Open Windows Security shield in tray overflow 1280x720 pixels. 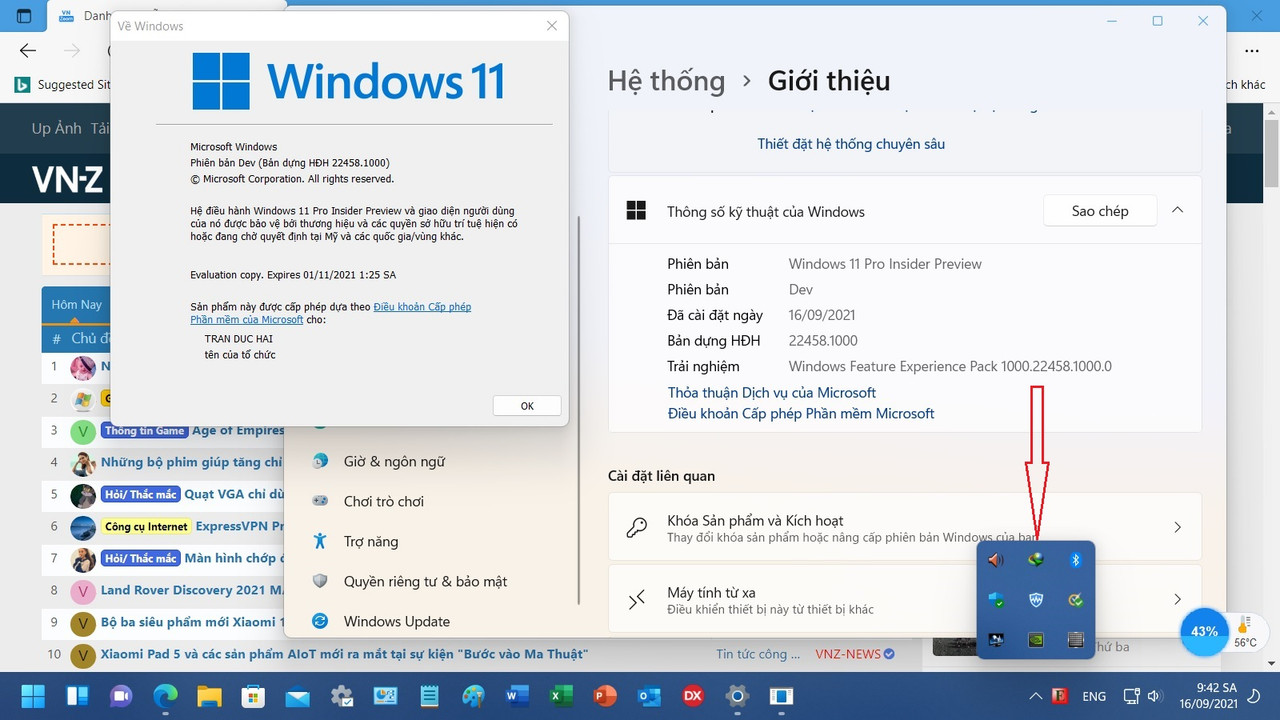pyautogui.click(x=995, y=600)
